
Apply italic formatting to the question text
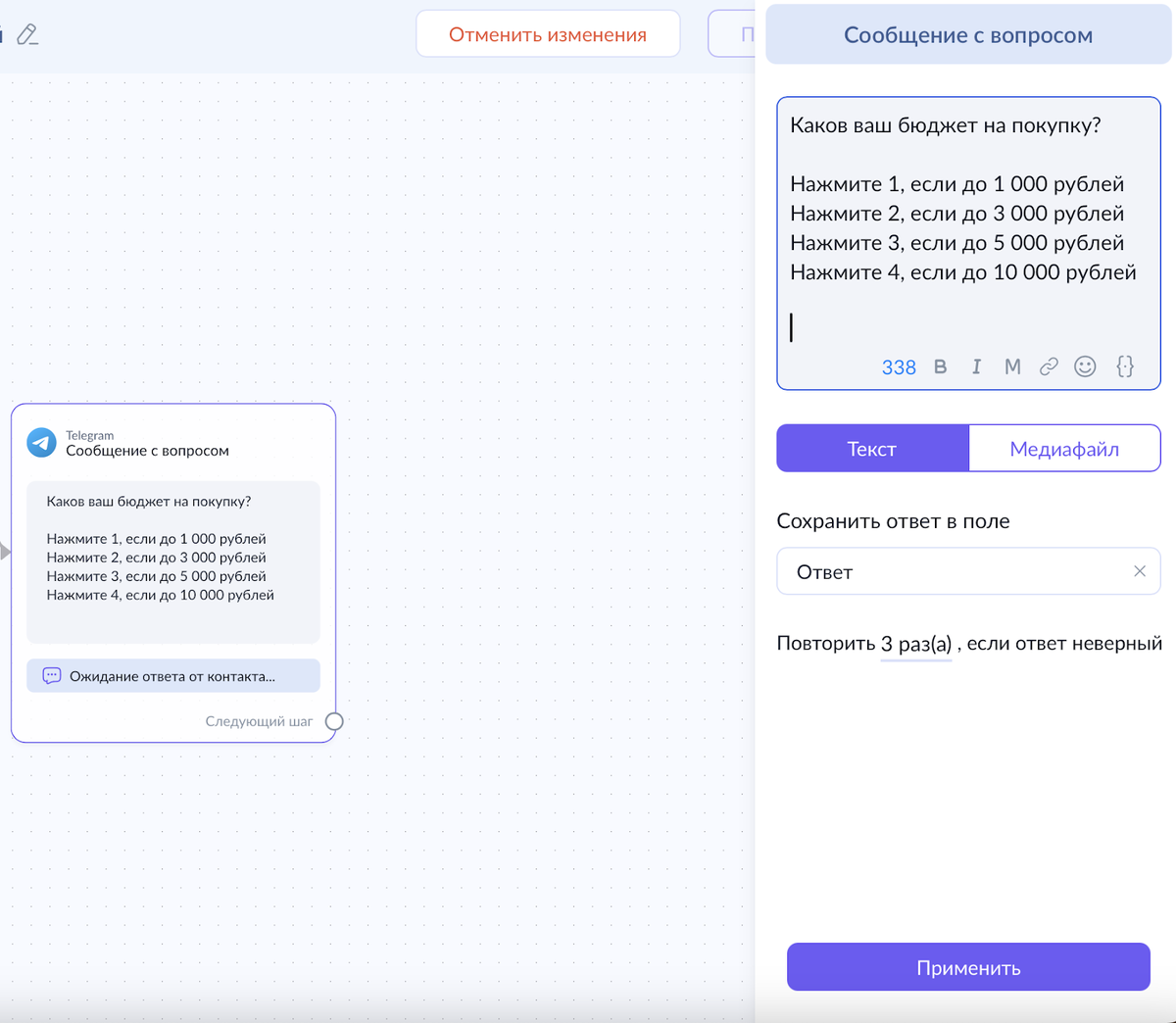point(976,366)
